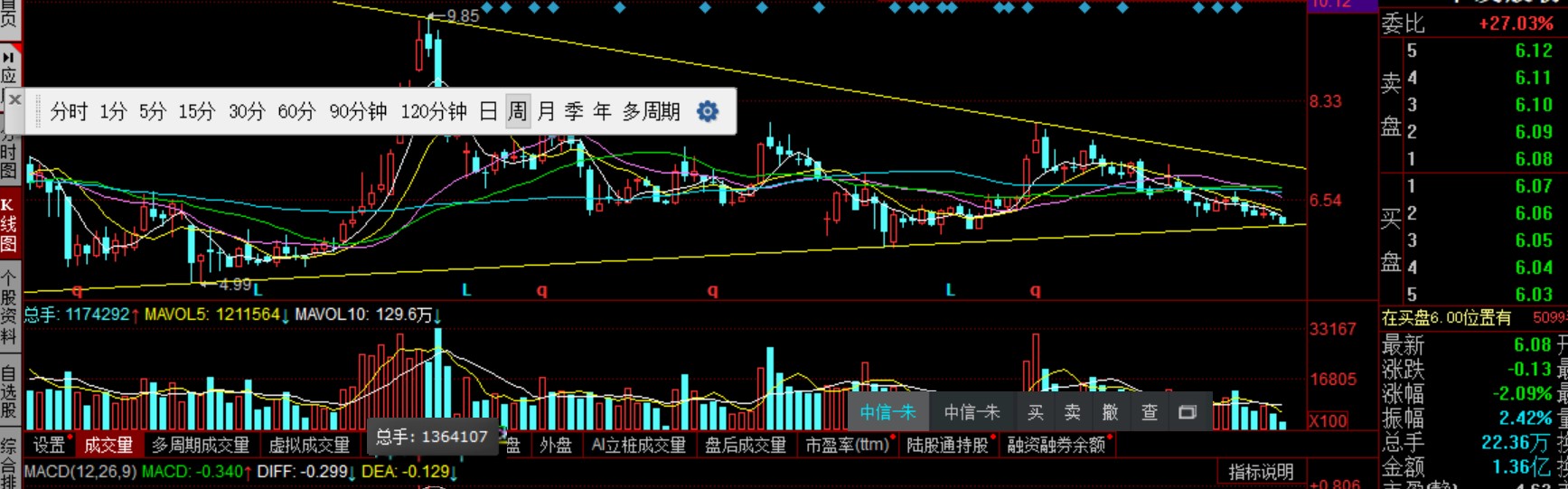This screenshot has height=489, width=1568.
Task: Select the 5分 period
Action: click(153, 112)
